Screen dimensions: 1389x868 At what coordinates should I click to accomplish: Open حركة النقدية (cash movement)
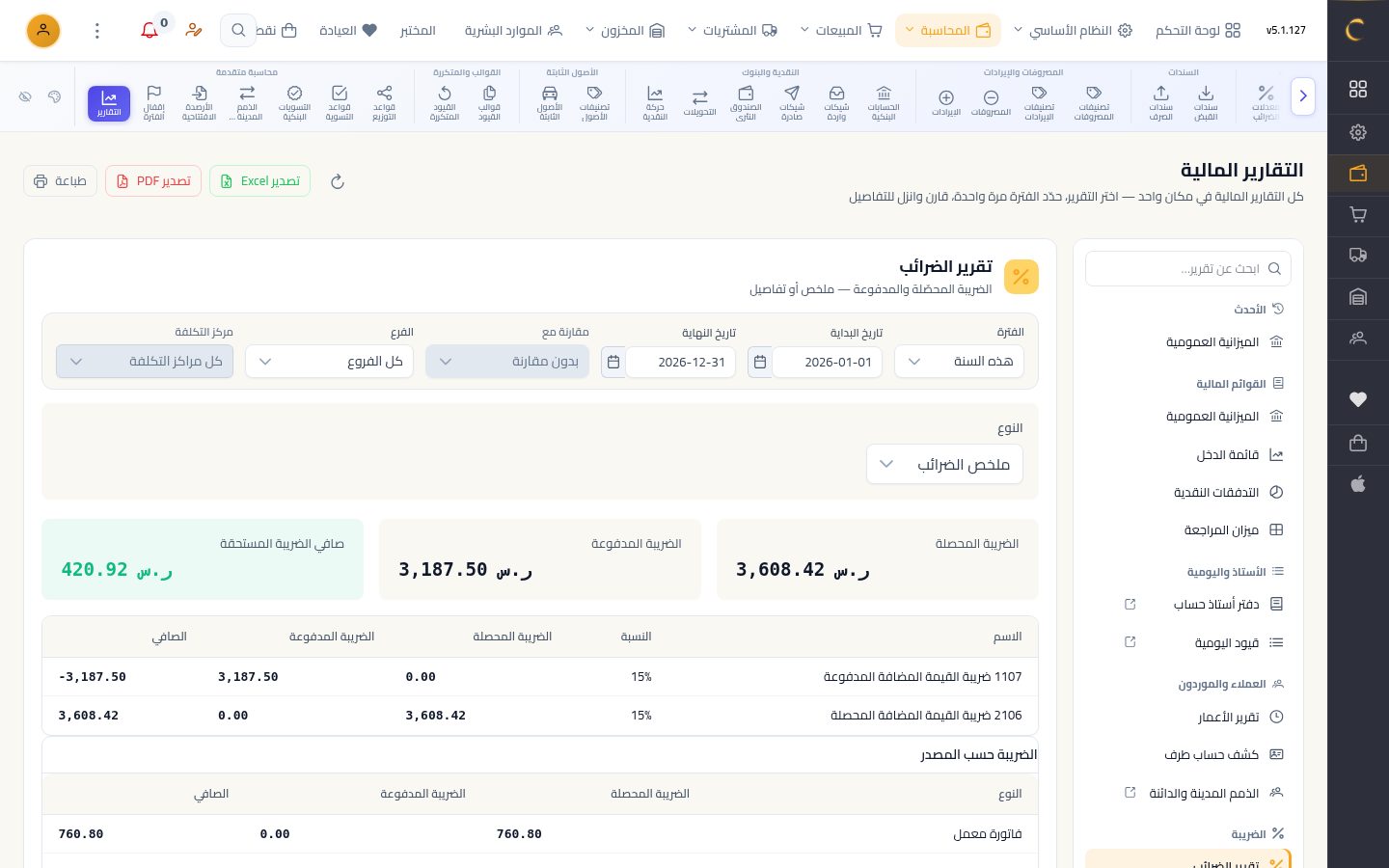[655, 103]
